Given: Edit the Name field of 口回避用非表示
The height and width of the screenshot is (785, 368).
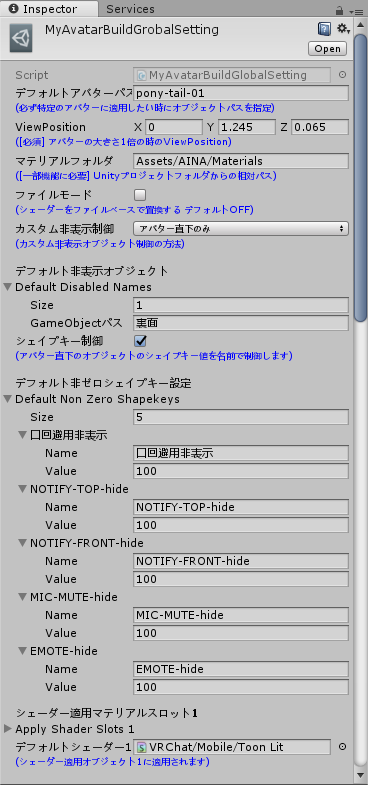Looking at the screenshot, I should coord(241,453).
